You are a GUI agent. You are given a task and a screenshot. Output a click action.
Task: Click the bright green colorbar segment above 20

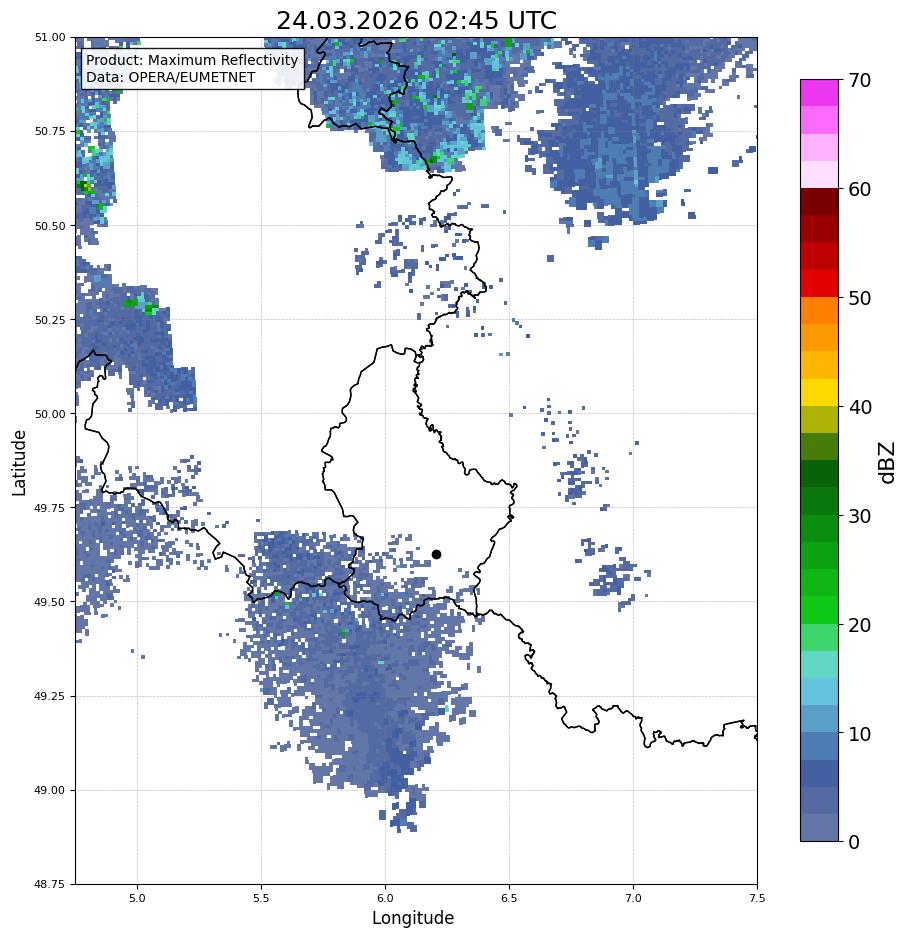[820, 611]
